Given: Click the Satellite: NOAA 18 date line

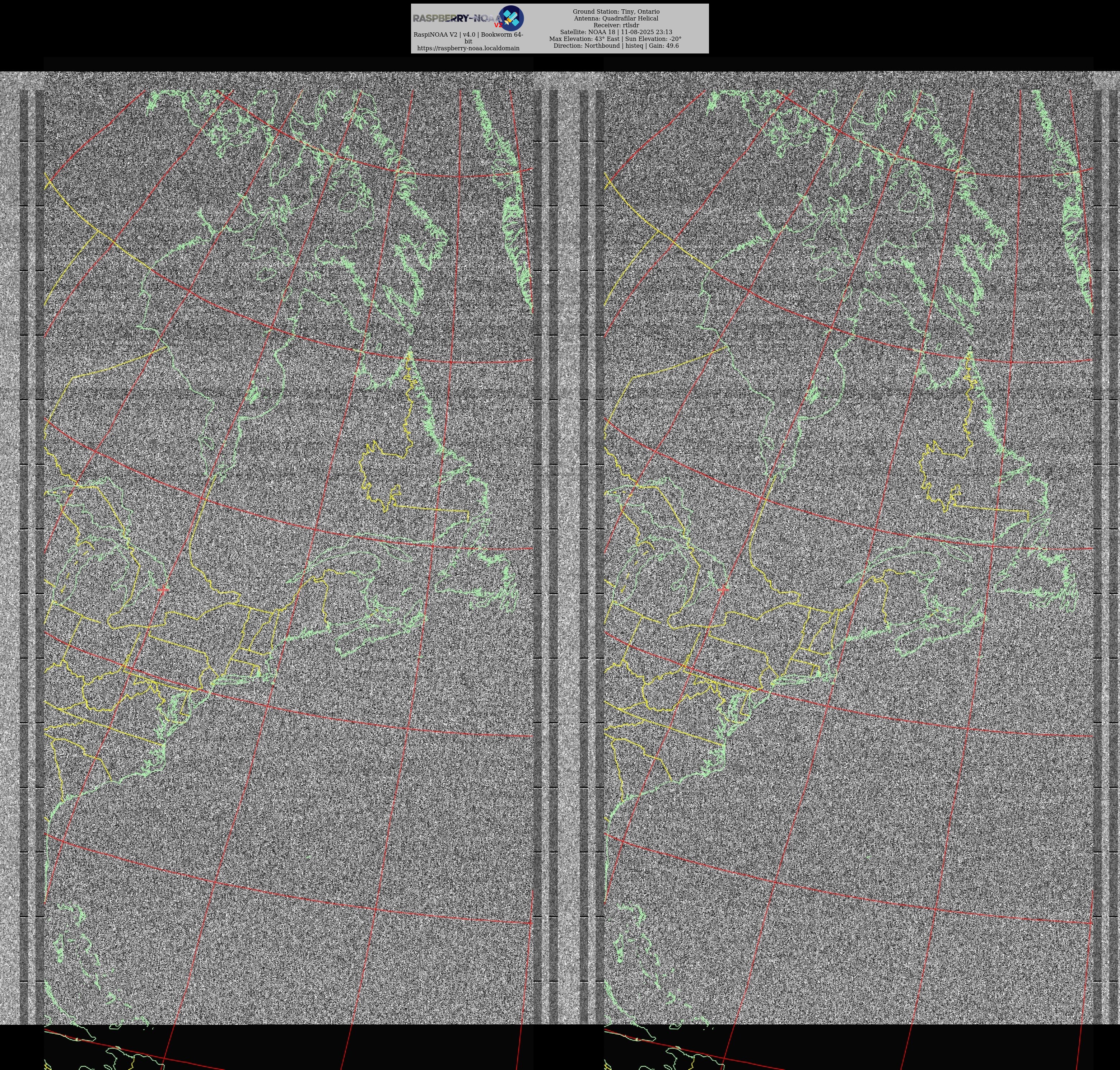Looking at the screenshot, I should [x=616, y=32].
